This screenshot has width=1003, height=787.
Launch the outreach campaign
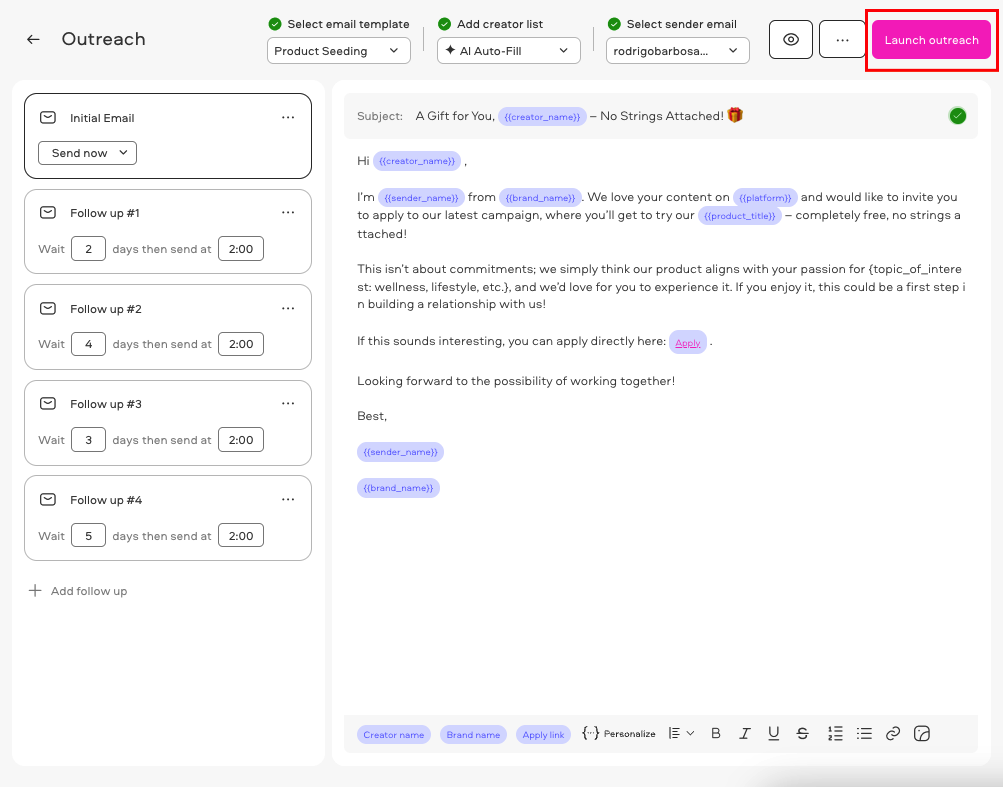(931, 40)
